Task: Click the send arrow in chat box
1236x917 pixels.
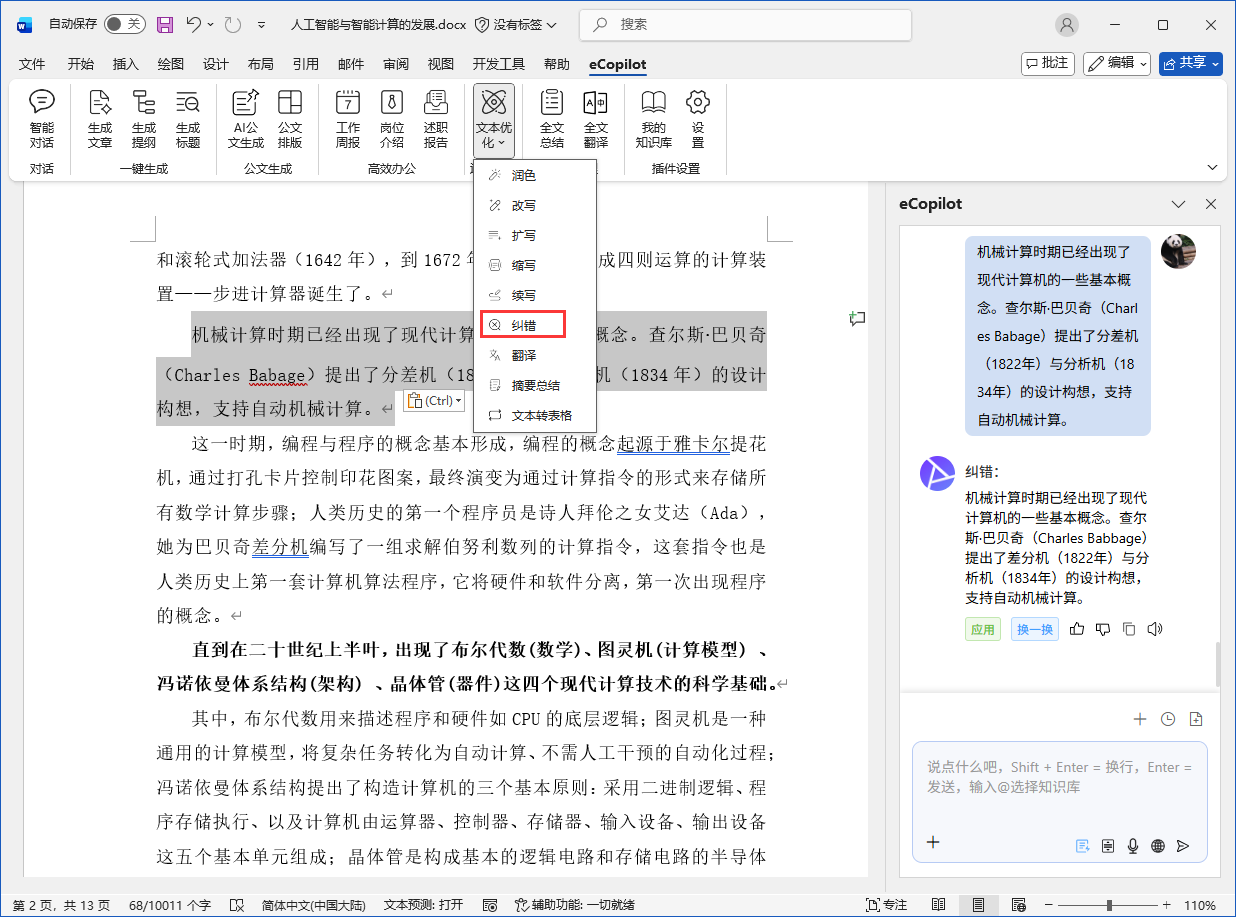Action: (x=1183, y=846)
